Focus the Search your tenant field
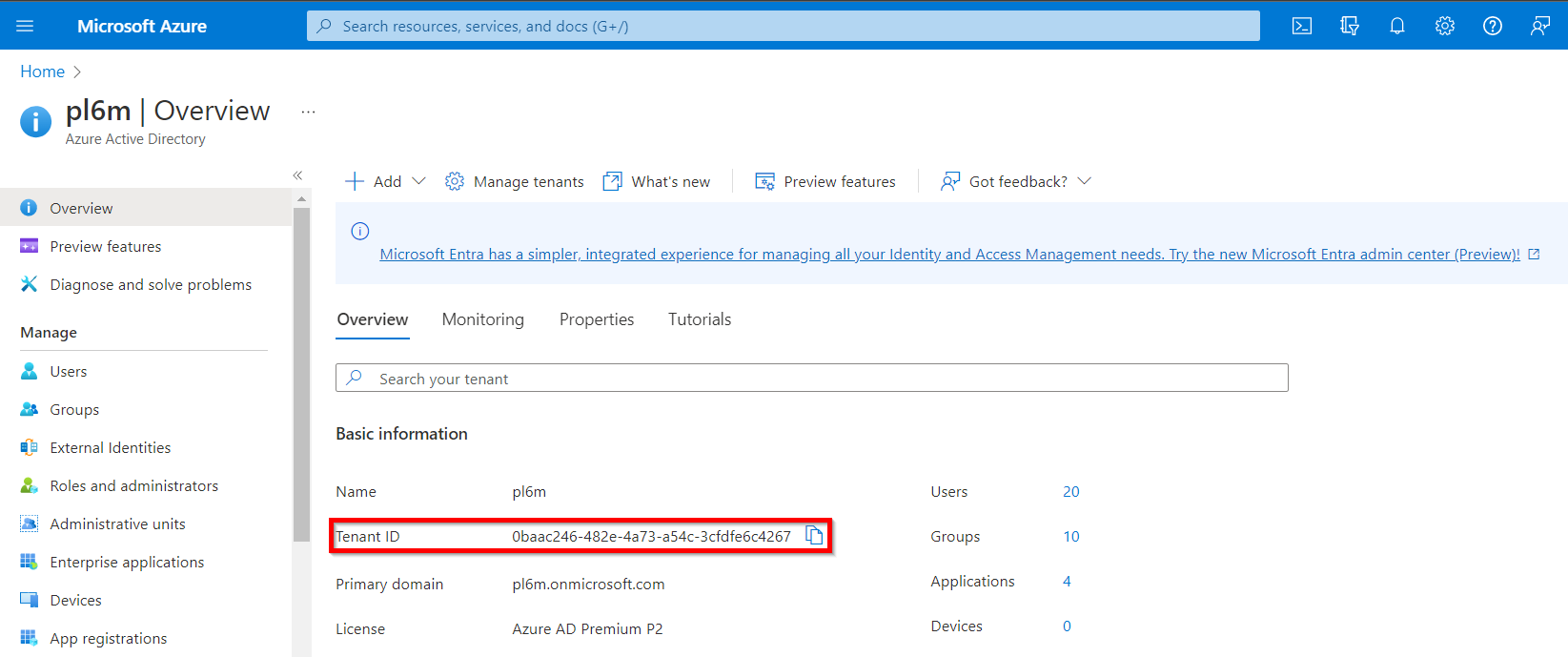1568x657 pixels. coord(812,378)
